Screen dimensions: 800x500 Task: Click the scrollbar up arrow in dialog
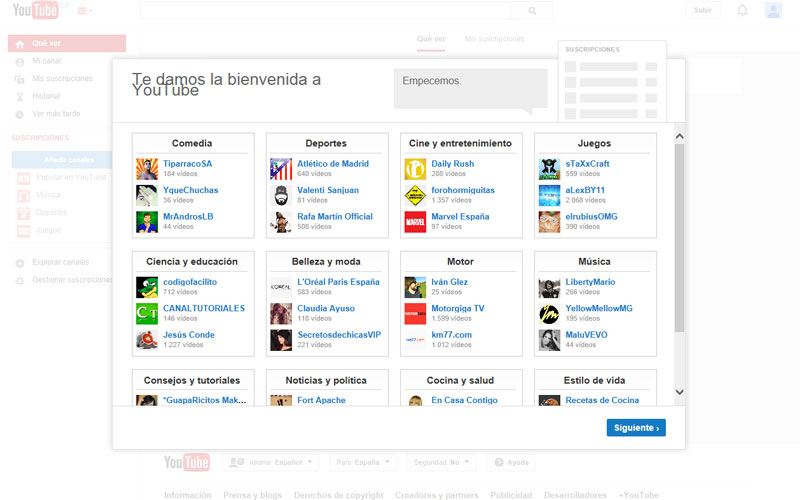click(x=680, y=137)
